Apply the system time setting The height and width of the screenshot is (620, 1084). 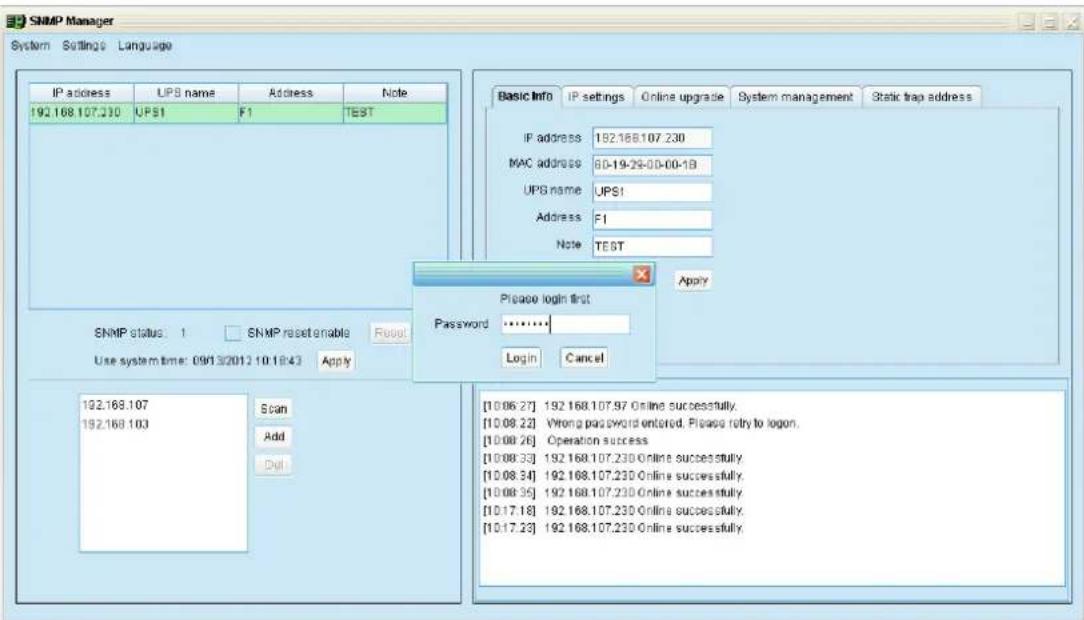[336, 361]
